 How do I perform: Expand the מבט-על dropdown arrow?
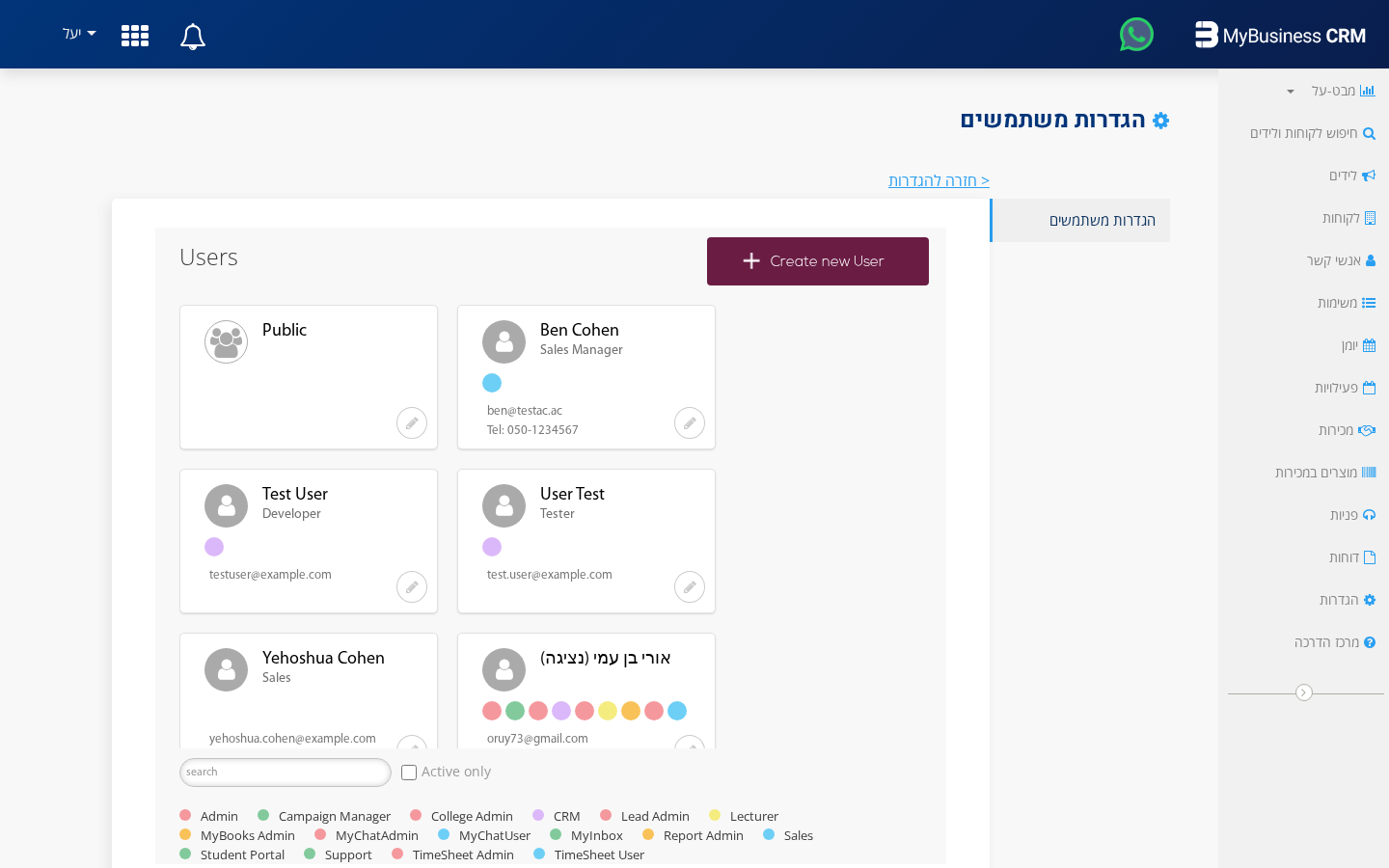[x=1289, y=91]
